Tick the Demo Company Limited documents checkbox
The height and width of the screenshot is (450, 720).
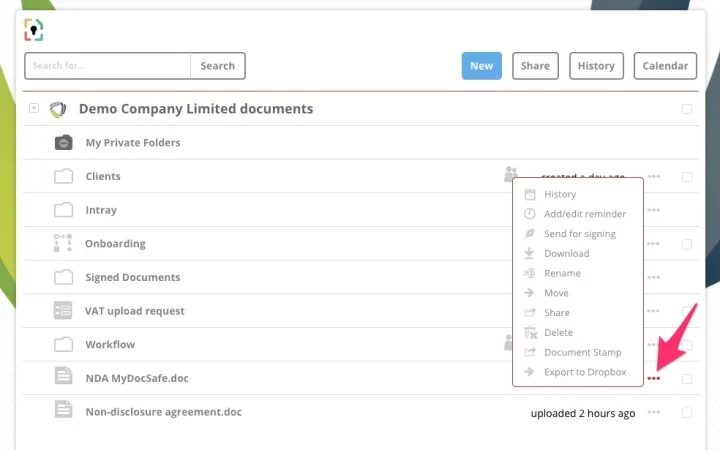click(x=687, y=109)
